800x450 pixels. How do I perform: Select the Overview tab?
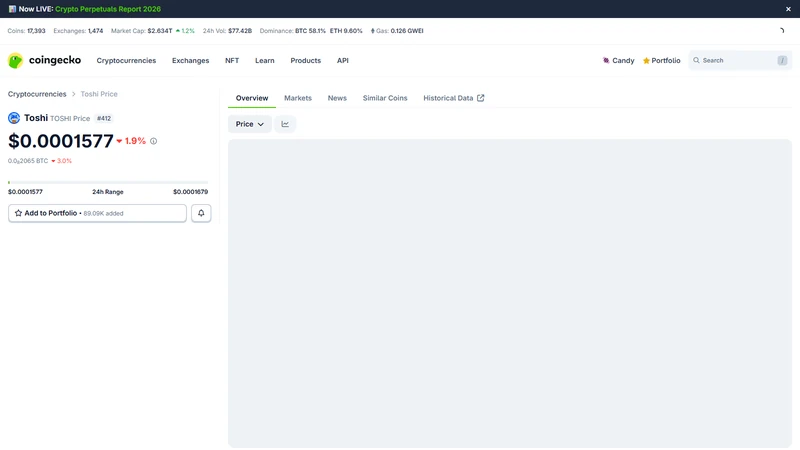click(252, 98)
